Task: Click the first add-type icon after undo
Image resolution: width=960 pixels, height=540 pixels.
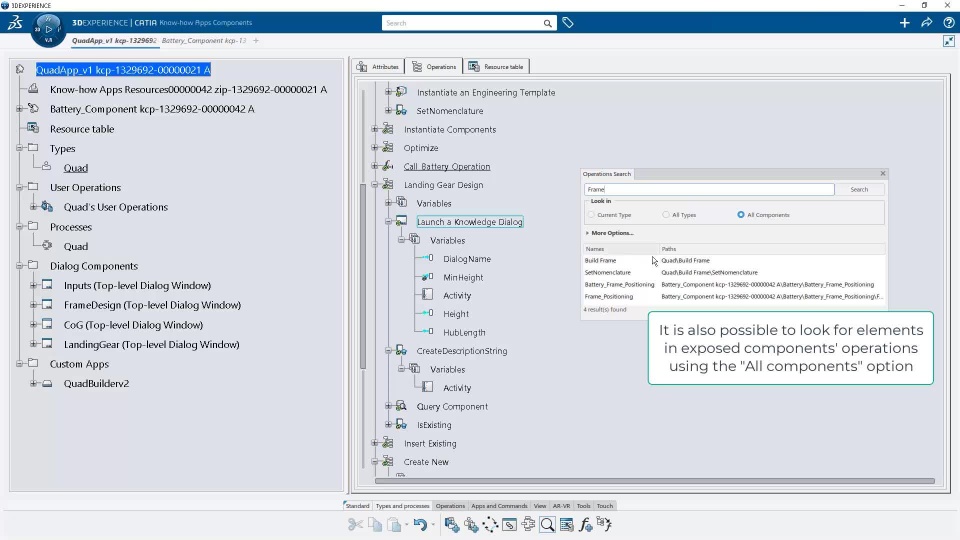Action: [452, 525]
